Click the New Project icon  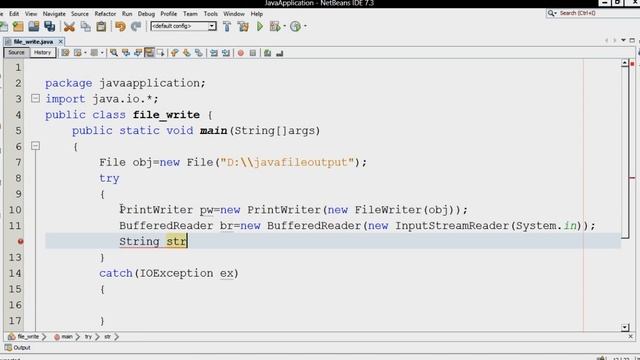[x=18, y=27]
